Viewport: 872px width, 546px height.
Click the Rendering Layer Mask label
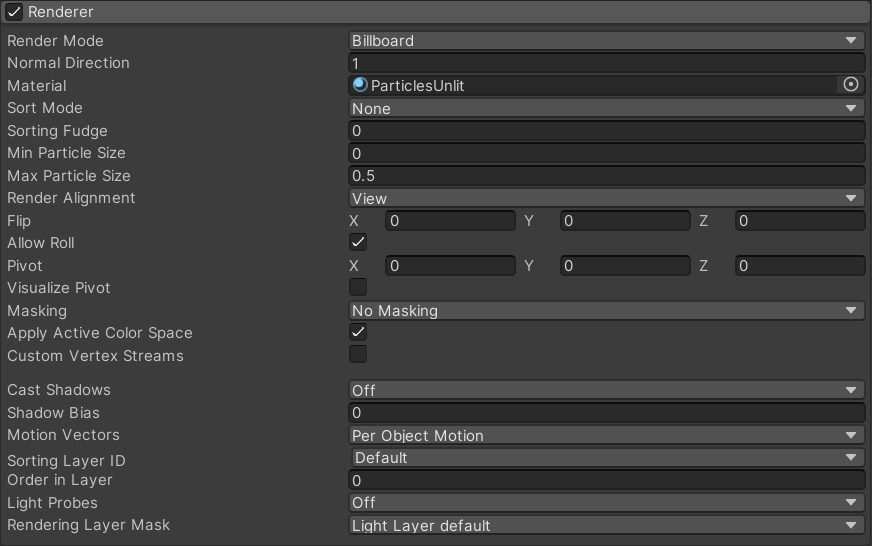coord(88,525)
